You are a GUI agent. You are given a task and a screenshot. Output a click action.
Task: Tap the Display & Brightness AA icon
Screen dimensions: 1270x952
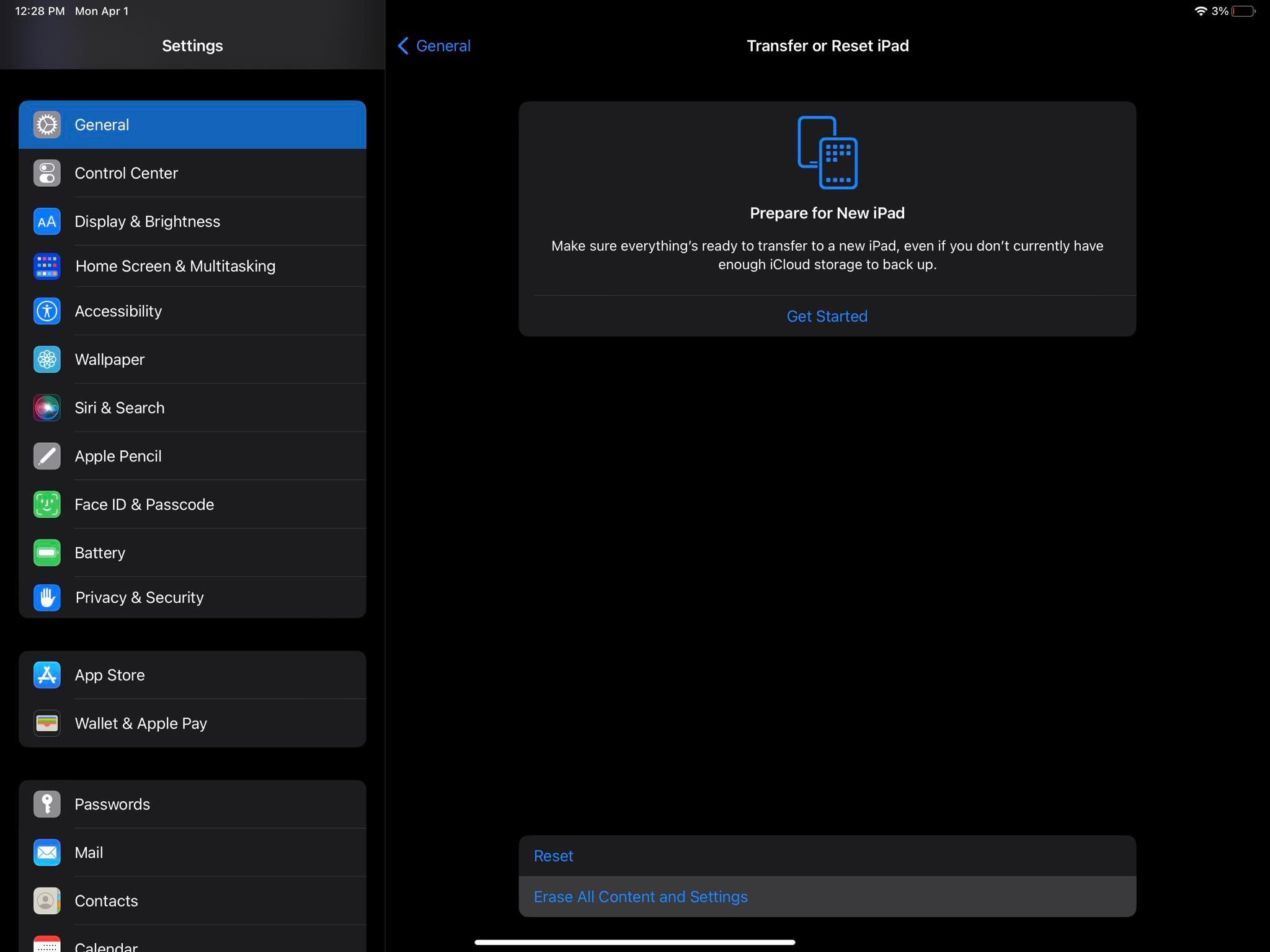click(47, 221)
